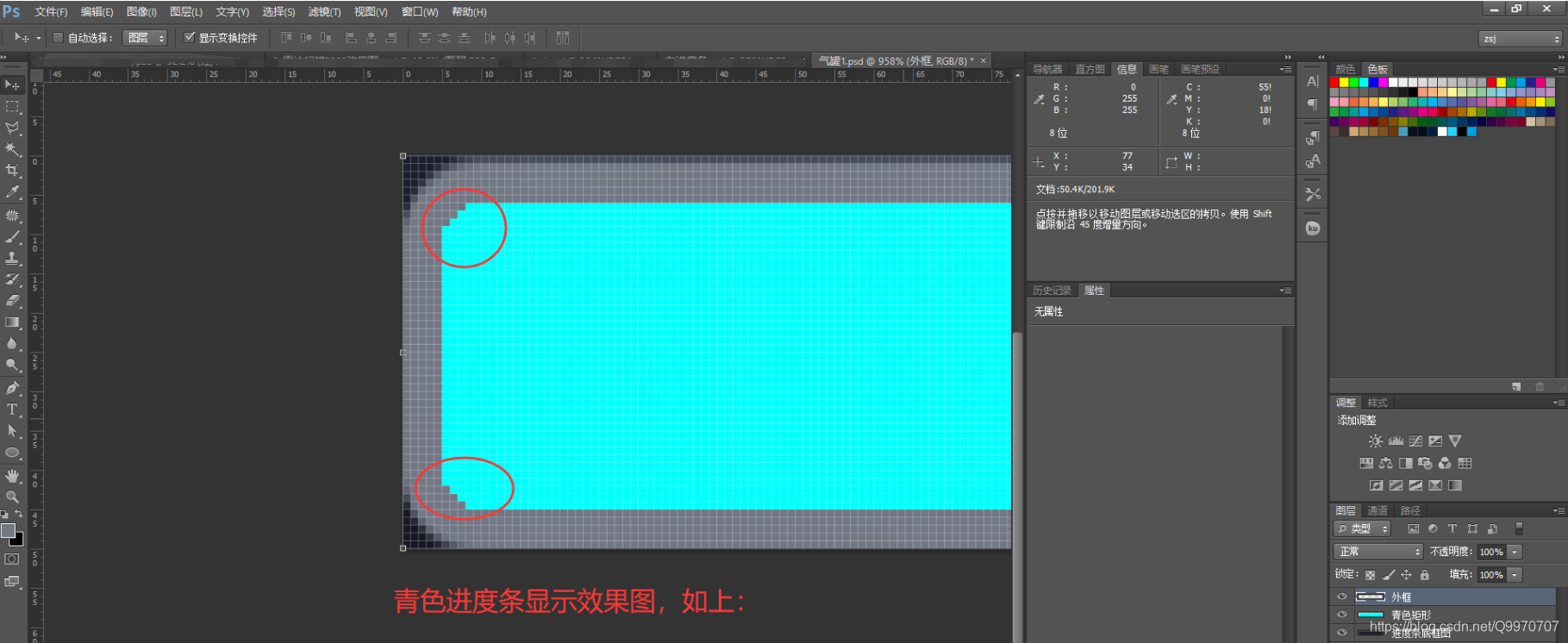Select the Ellipse shape tool
Image resolution: width=1568 pixels, height=643 pixels.
pyautogui.click(x=12, y=453)
